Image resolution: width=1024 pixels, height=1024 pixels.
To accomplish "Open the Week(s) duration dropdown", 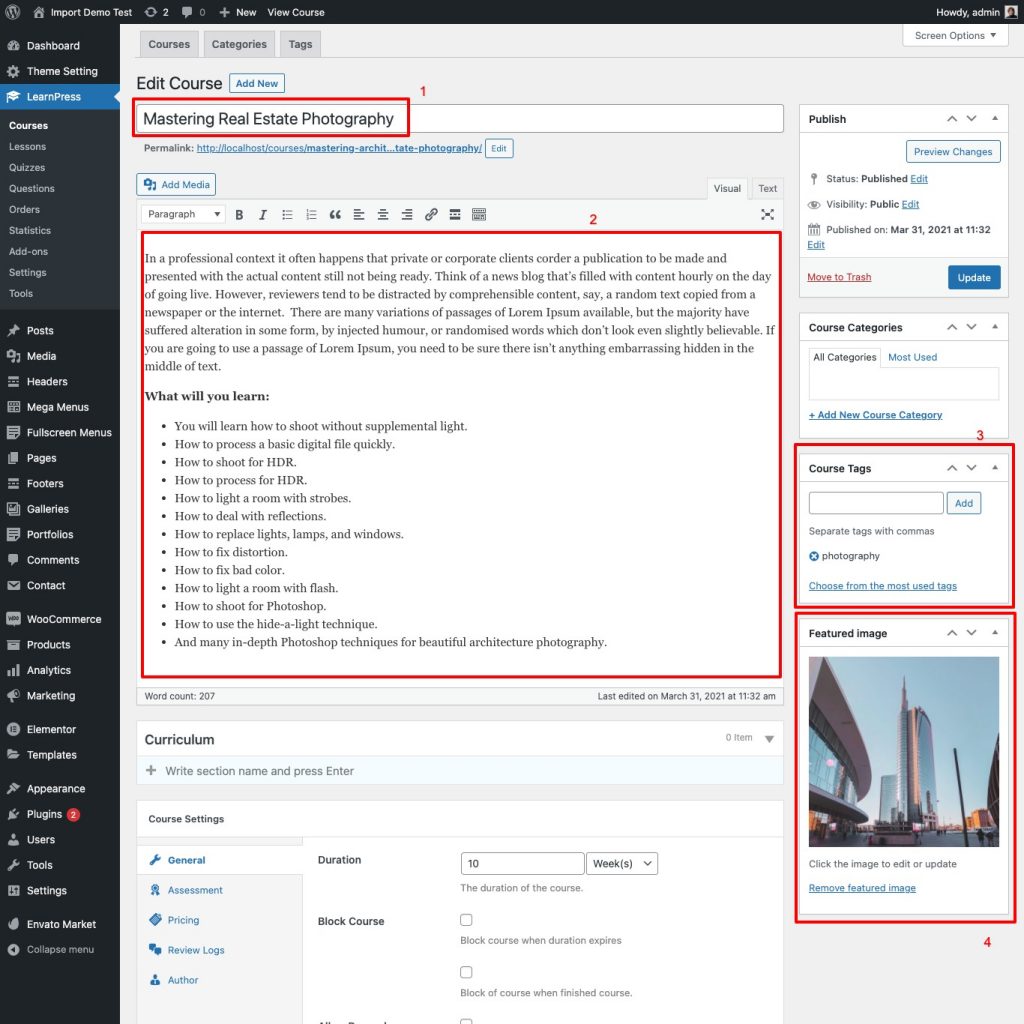I will (x=621, y=863).
